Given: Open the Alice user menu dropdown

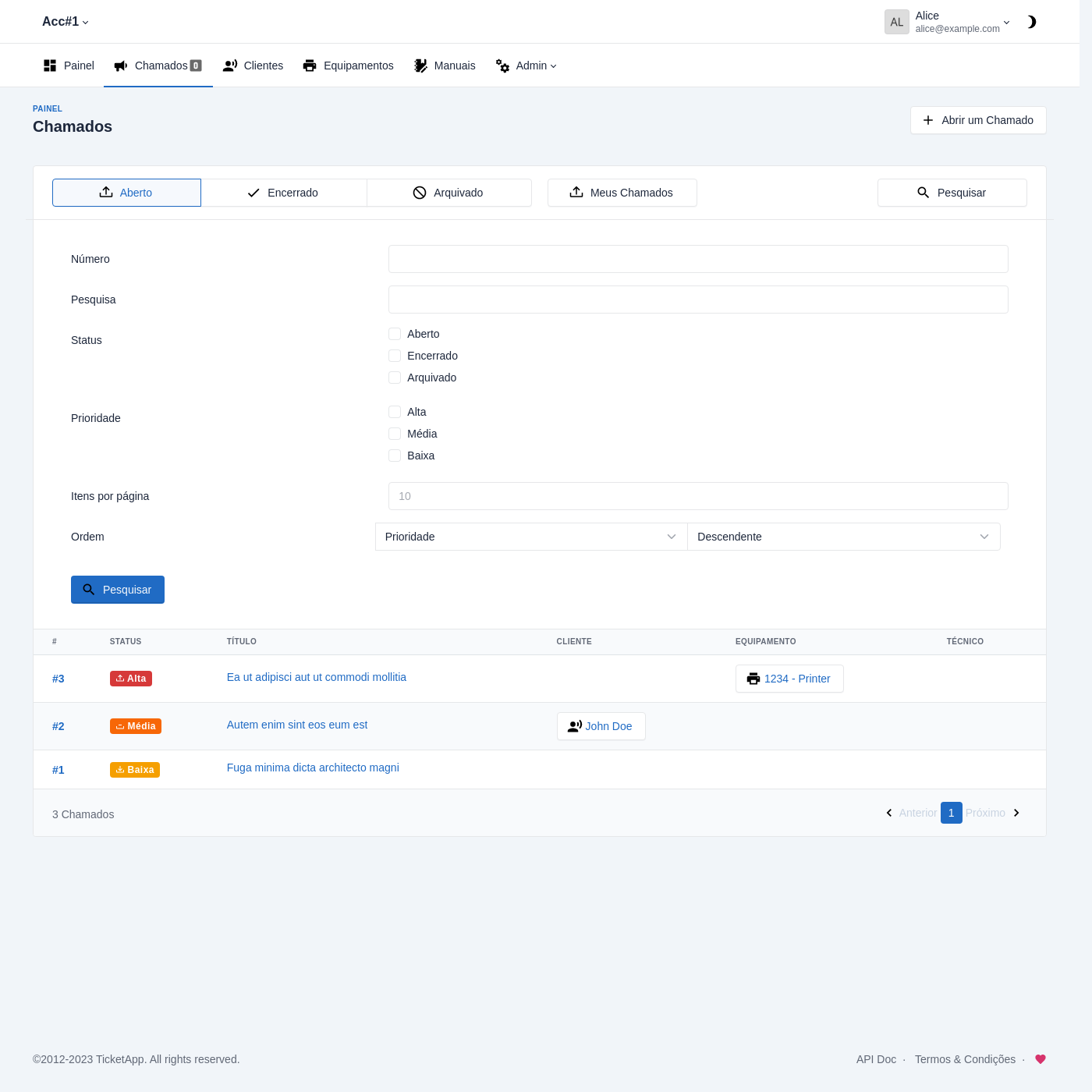Looking at the screenshot, I should [948, 22].
